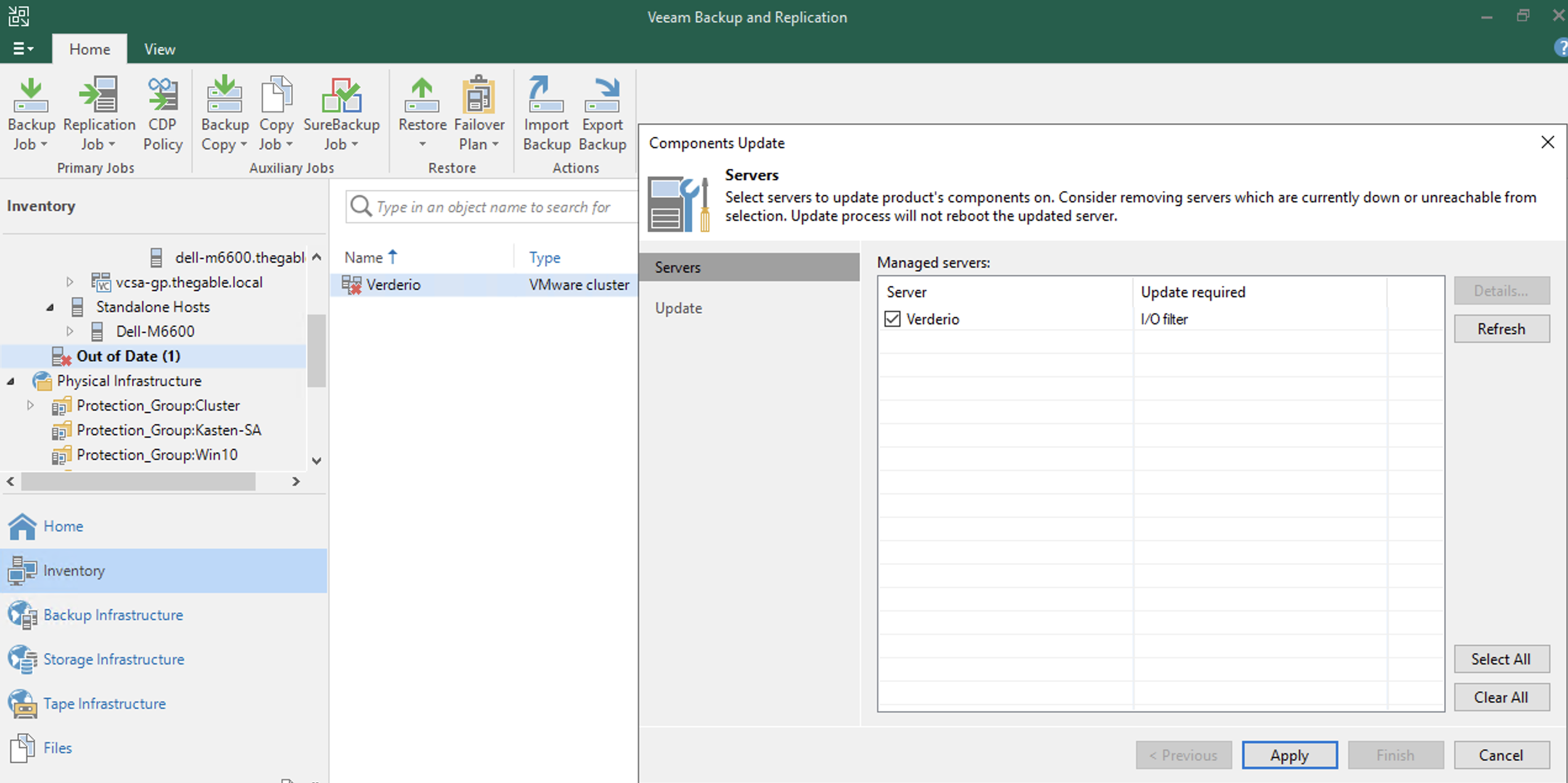Image resolution: width=1568 pixels, height=783 pixels.
Task: Click the help question mark icon
Action: tap(1561, 48)
